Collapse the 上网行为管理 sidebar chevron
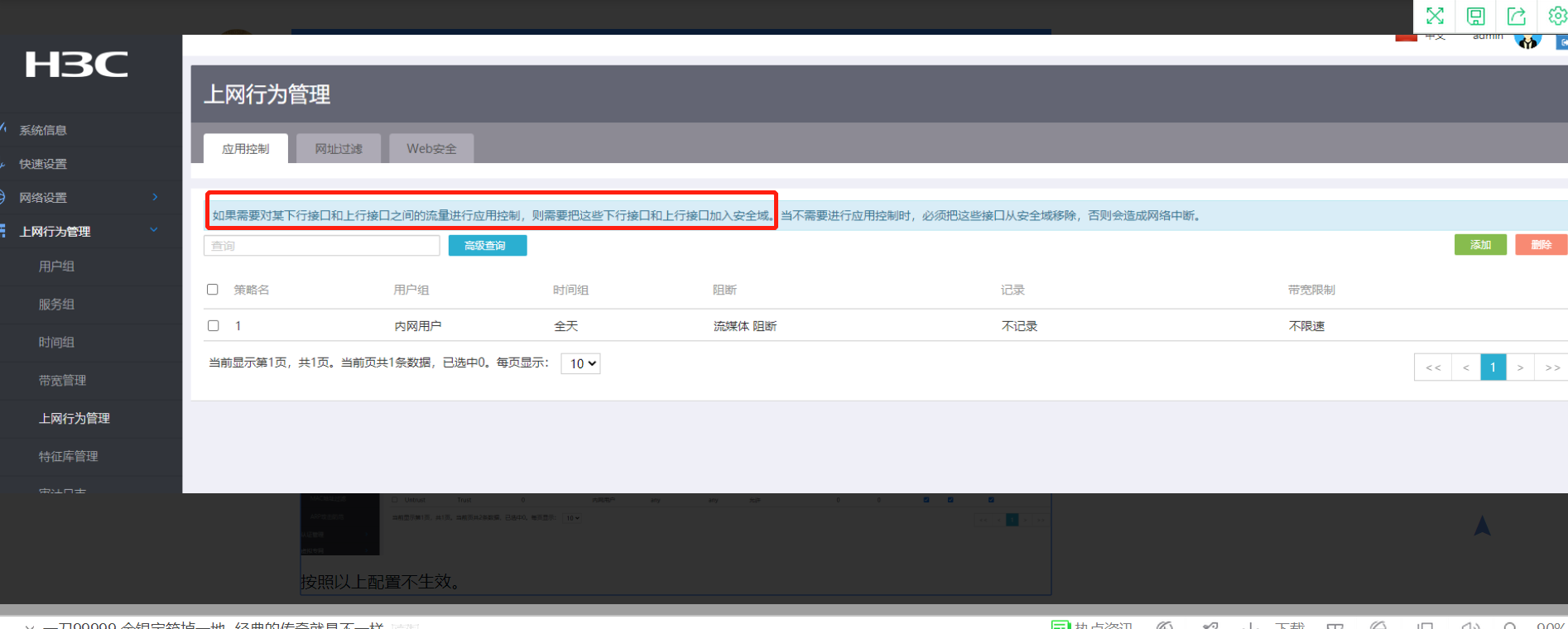 tap(154, 230)
